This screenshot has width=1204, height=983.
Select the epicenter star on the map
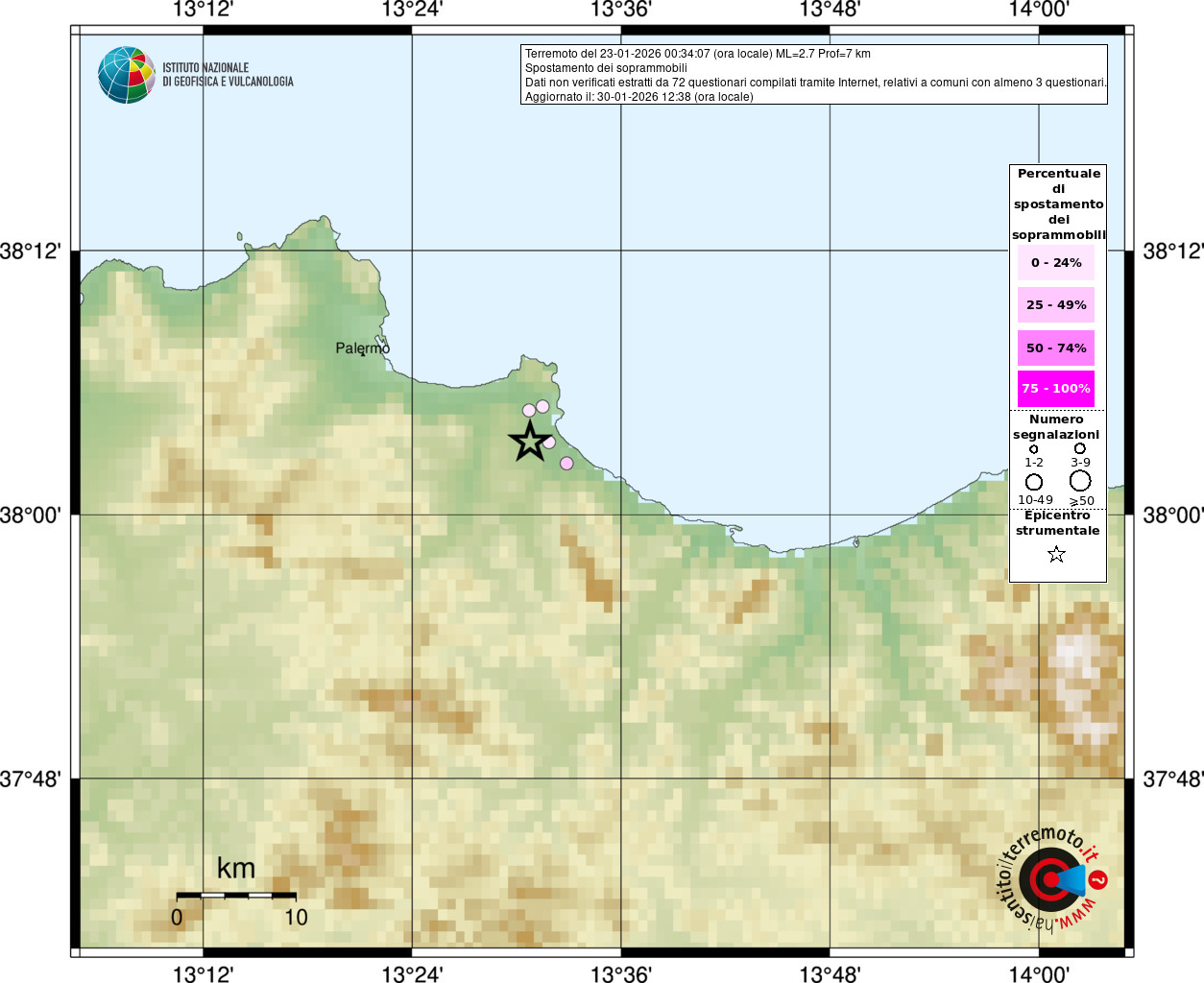pyautogui.click(x=529, y=442)
